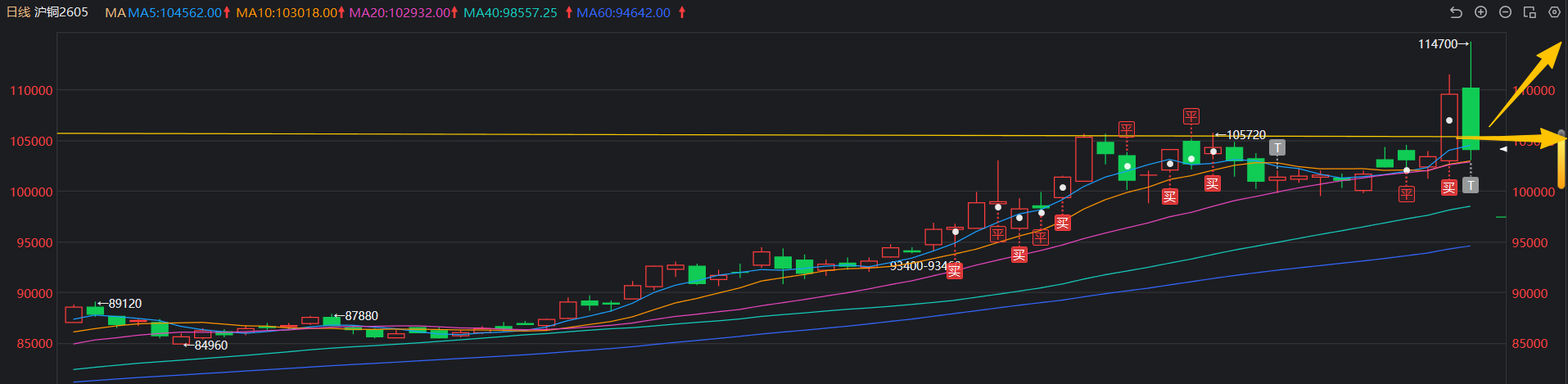Click the MA5:104562.00 indicator value
The height and width of the screenshot is (384, 1568).
(174, 13)
